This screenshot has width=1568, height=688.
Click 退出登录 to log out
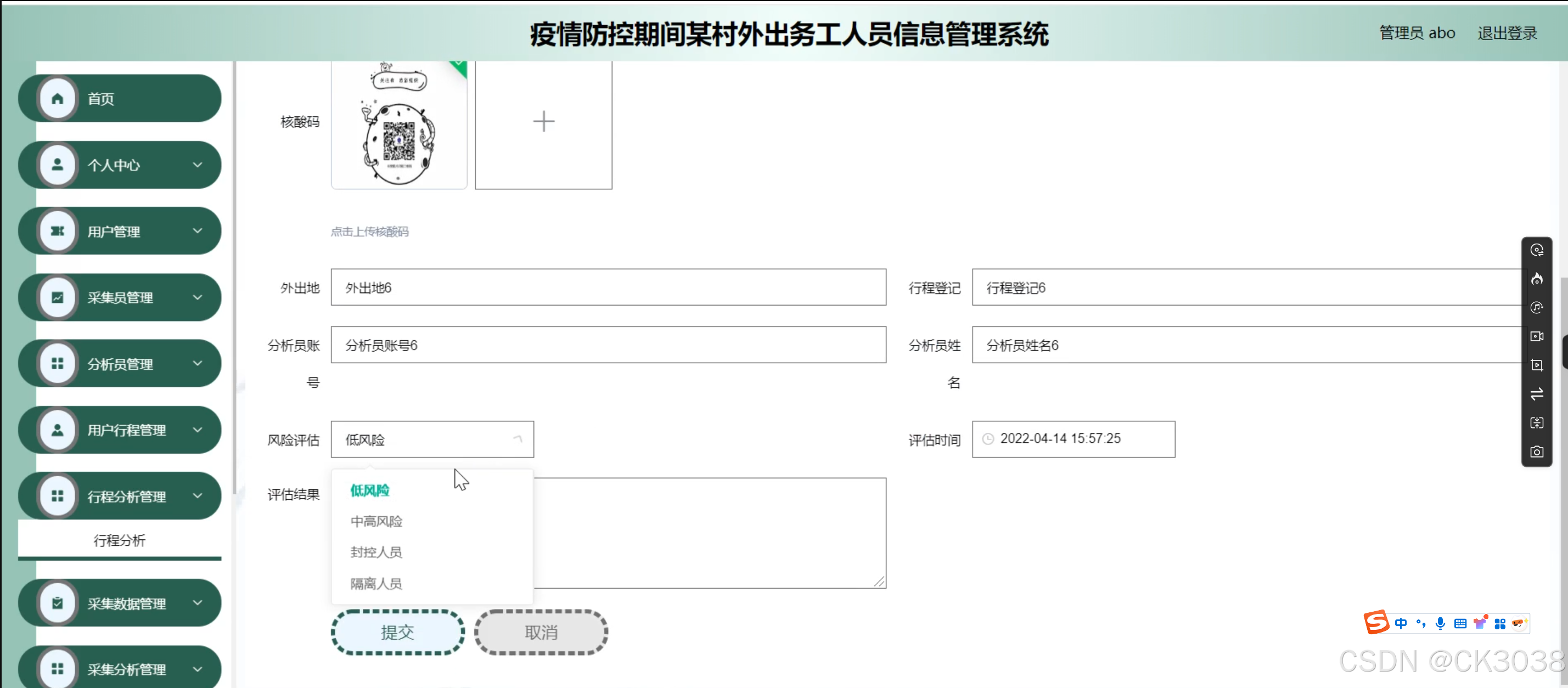(x=1507, y=33)
